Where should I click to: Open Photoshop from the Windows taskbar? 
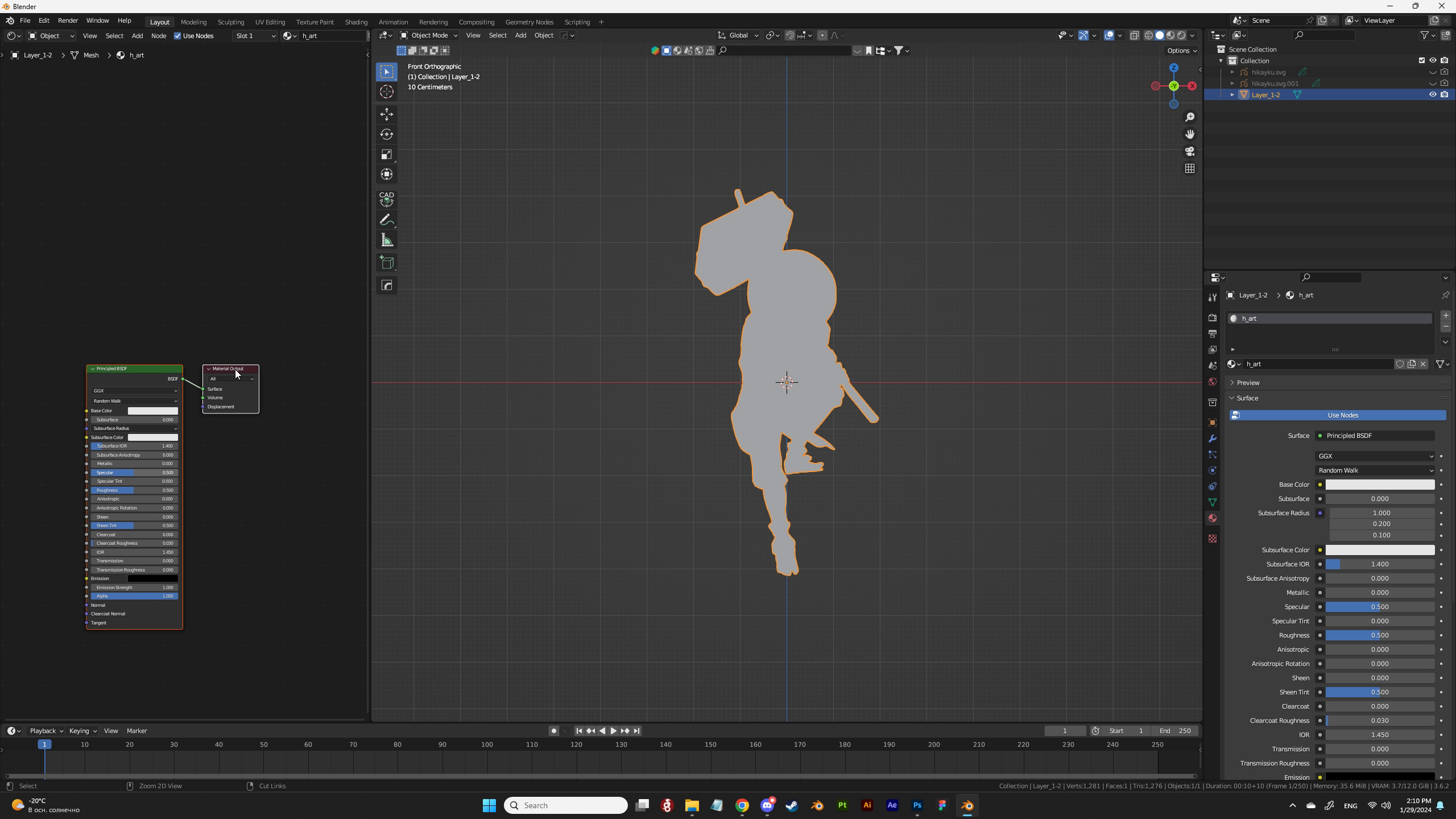click(x=917, y=805)
